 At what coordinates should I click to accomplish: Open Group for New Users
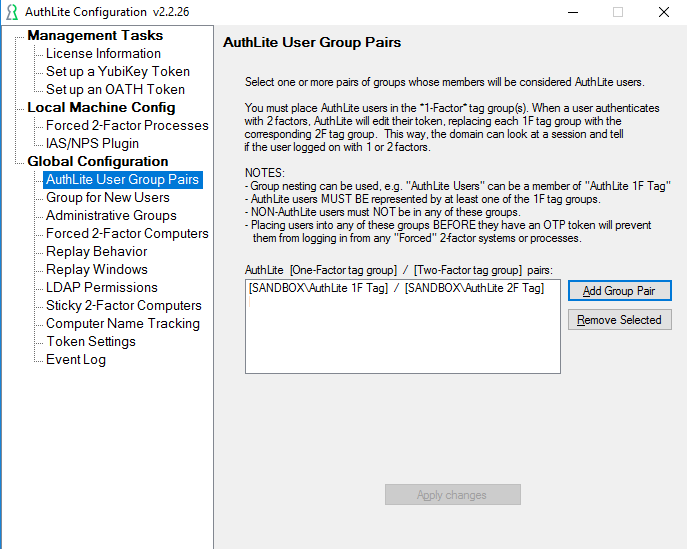108,198
